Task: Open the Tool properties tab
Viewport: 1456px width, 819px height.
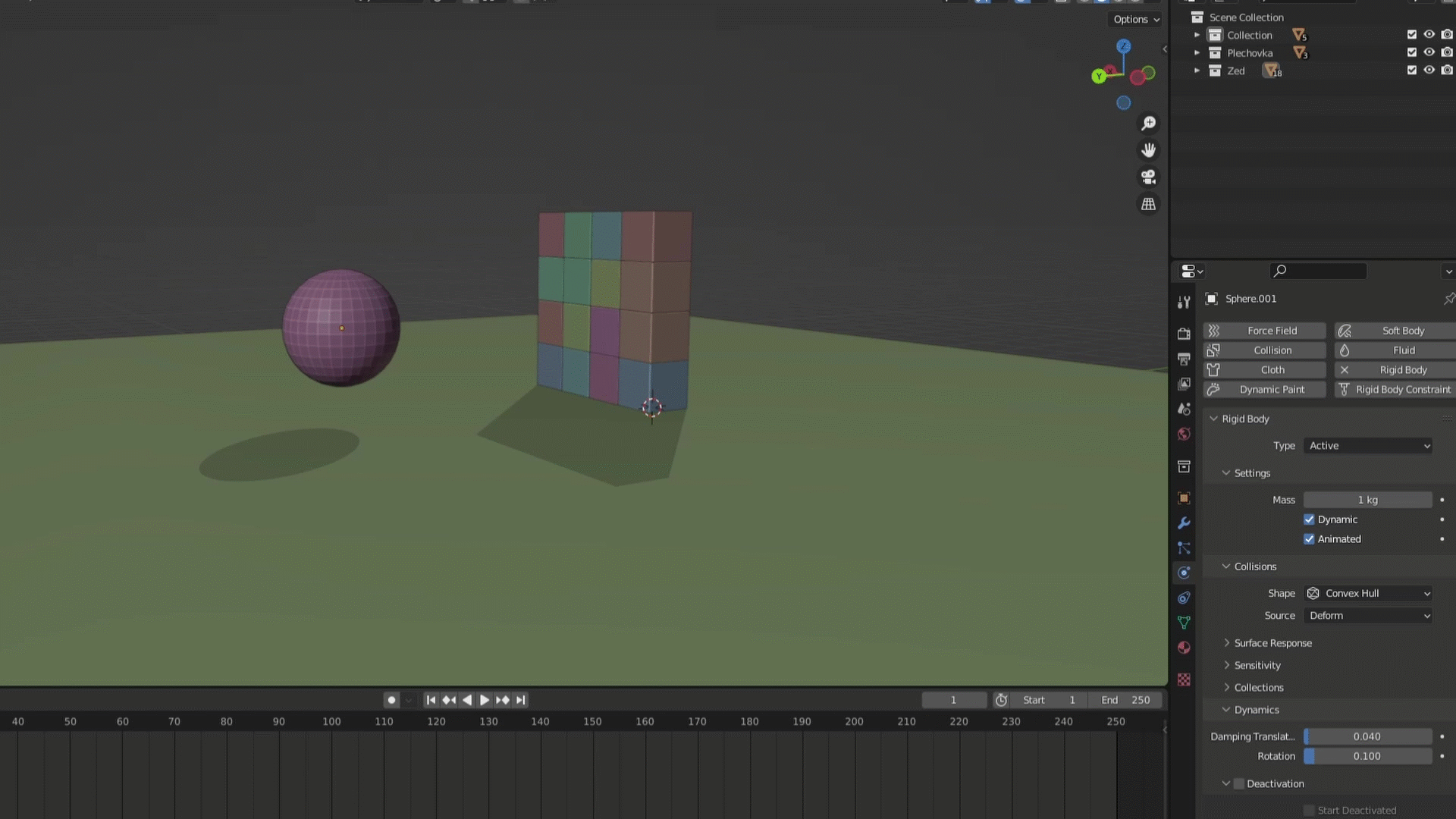Action: (x=1184, y=302)
